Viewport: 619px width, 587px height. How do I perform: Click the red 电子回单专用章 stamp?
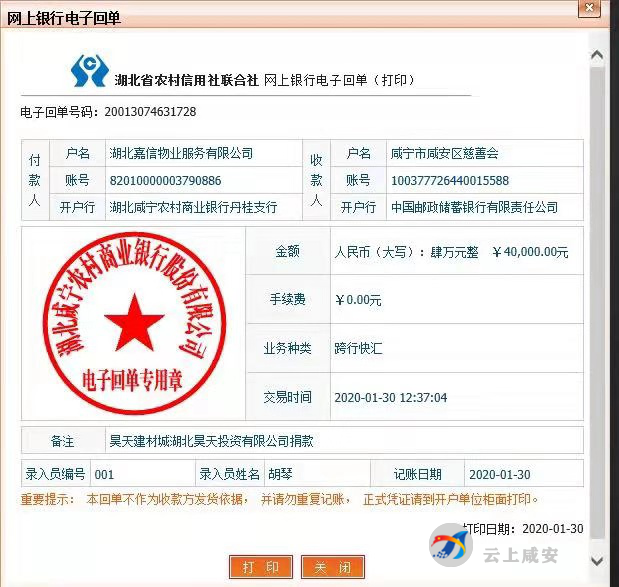135,323
